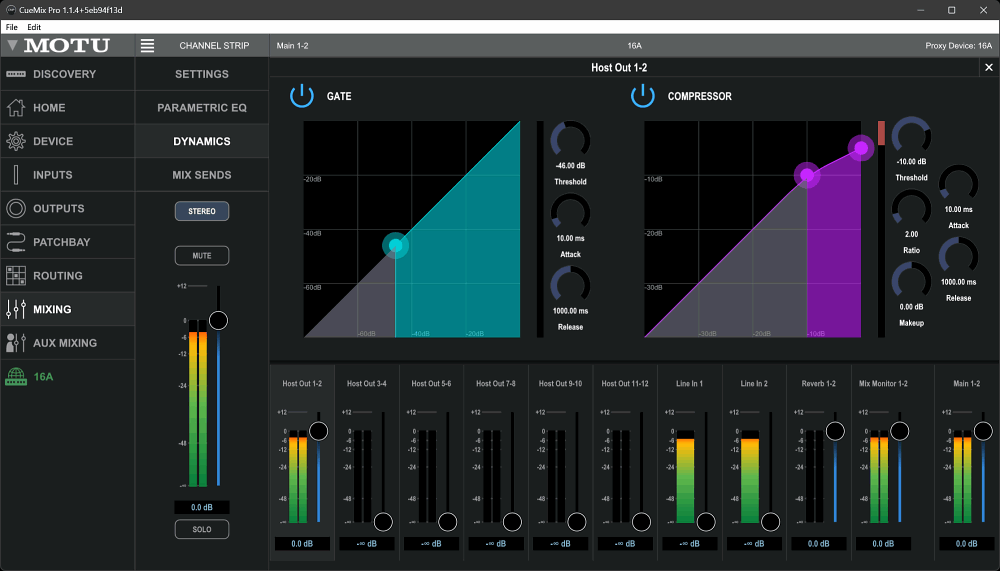1000x571 pixels.
Task: Click the Gate Threshold knob
Action: tap(570, 139)
